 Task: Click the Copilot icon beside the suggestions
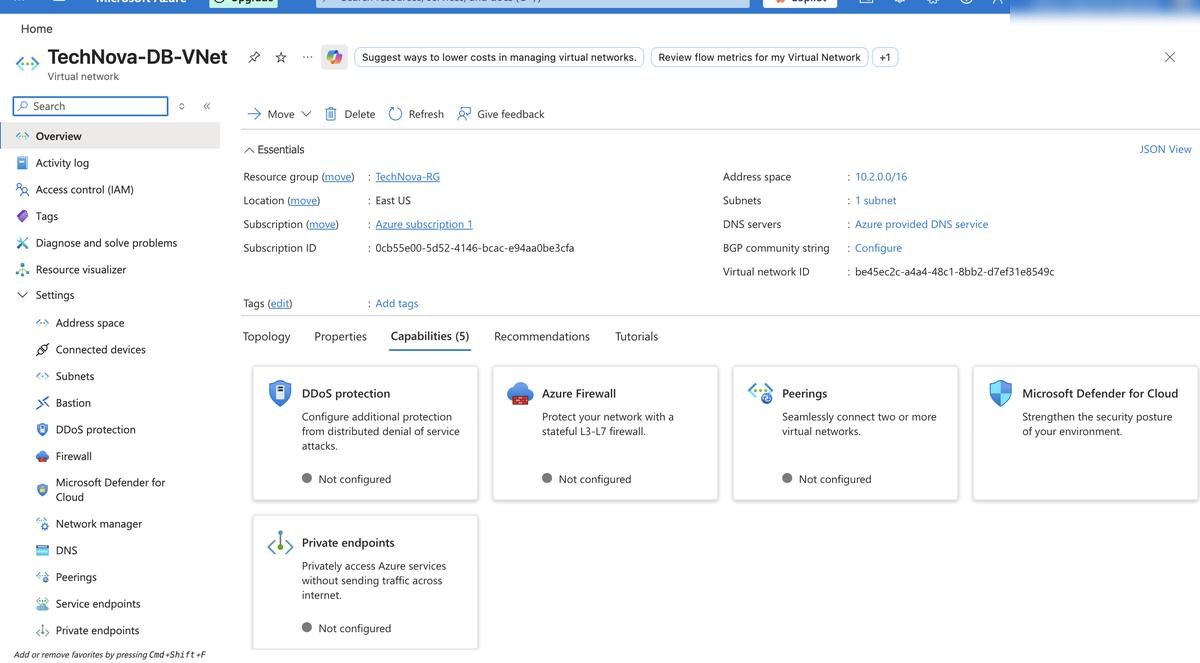tap(334, 57)
